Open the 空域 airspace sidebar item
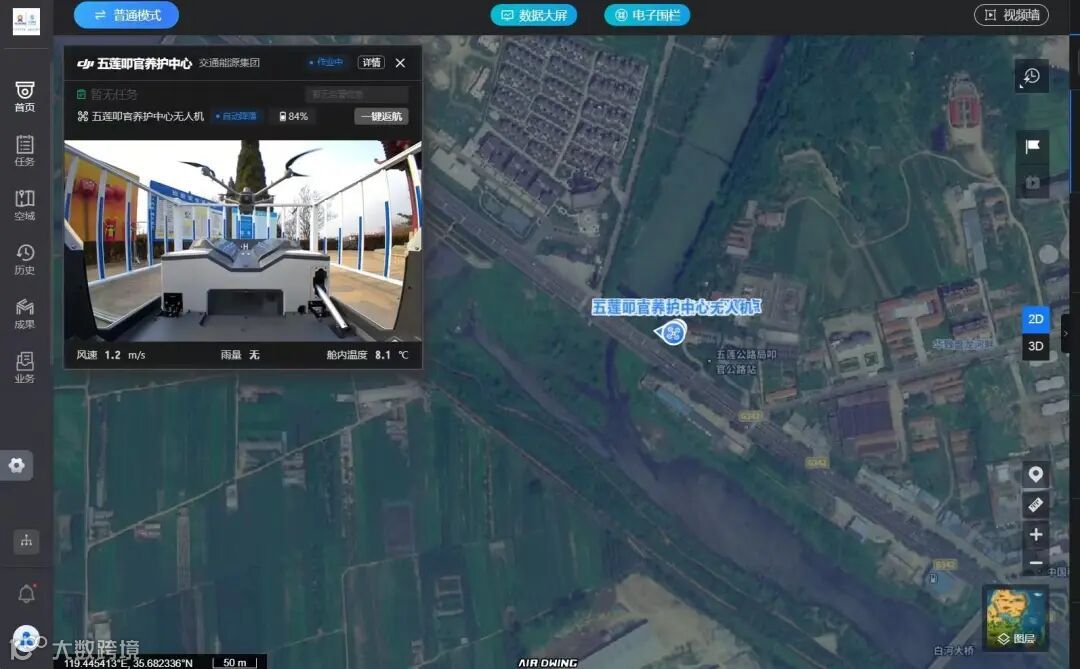The image size is (1080, 669). coord(25,205)
